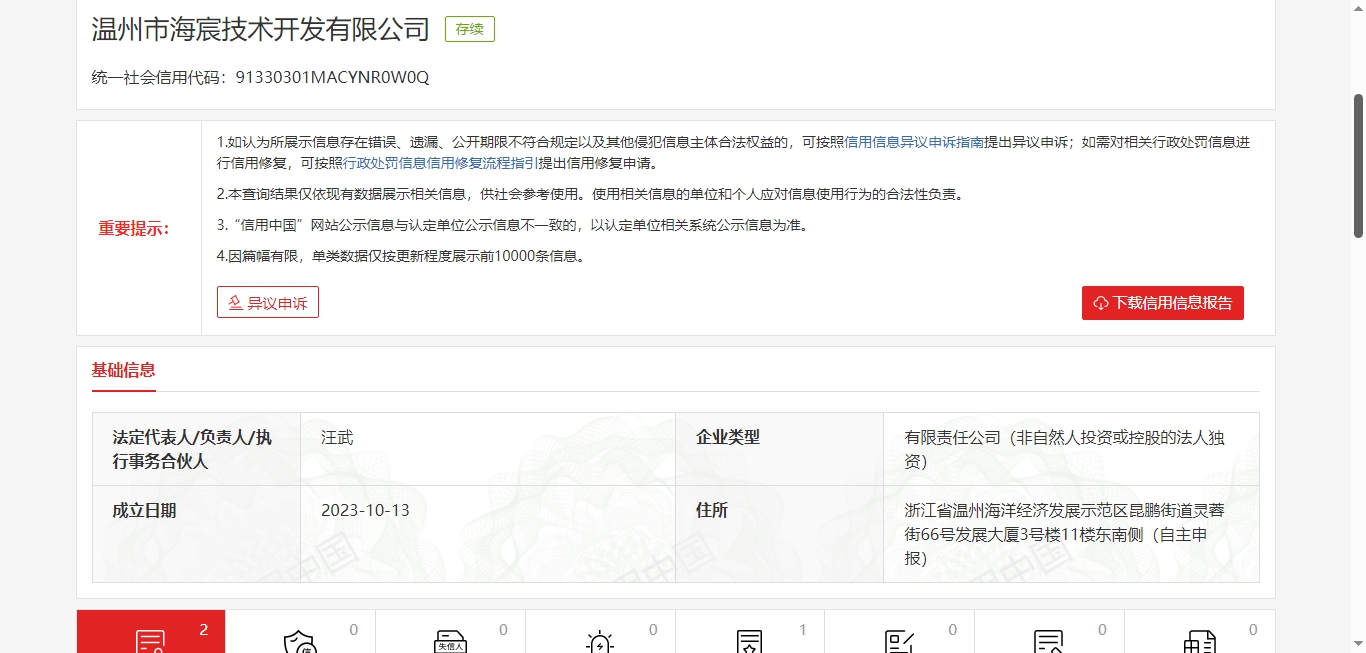This screenshot has width=1366, height=653.
Task: Select the 基础信息 tab heading
Action: pyautogui.click(x=124, y=370)
